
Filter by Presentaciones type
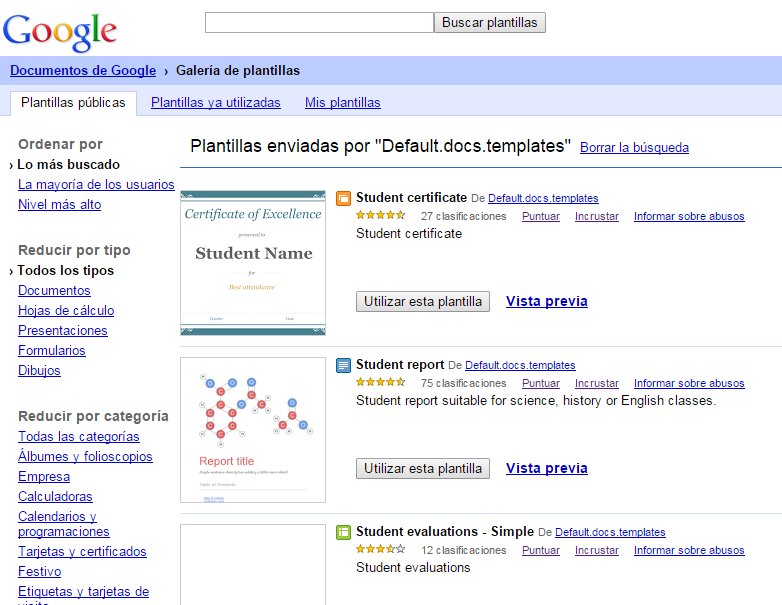pos(63,330)
